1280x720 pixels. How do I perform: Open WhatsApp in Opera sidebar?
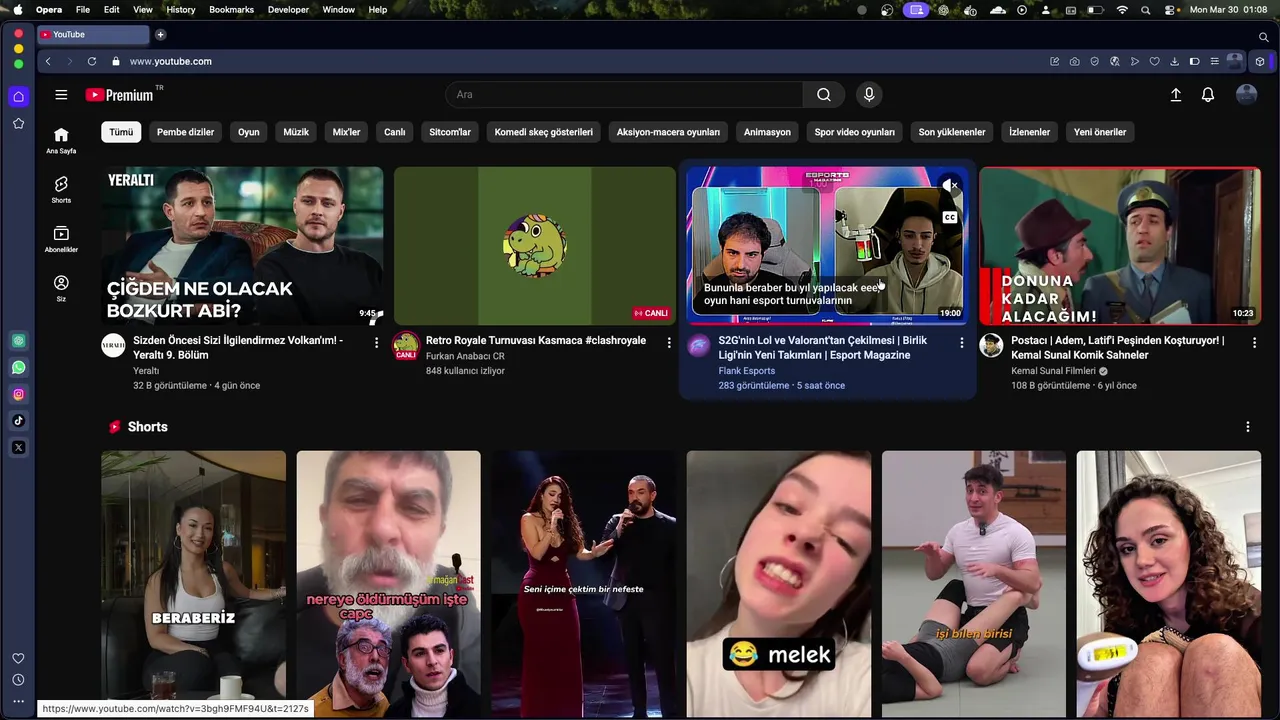click(x=18, y=368)
